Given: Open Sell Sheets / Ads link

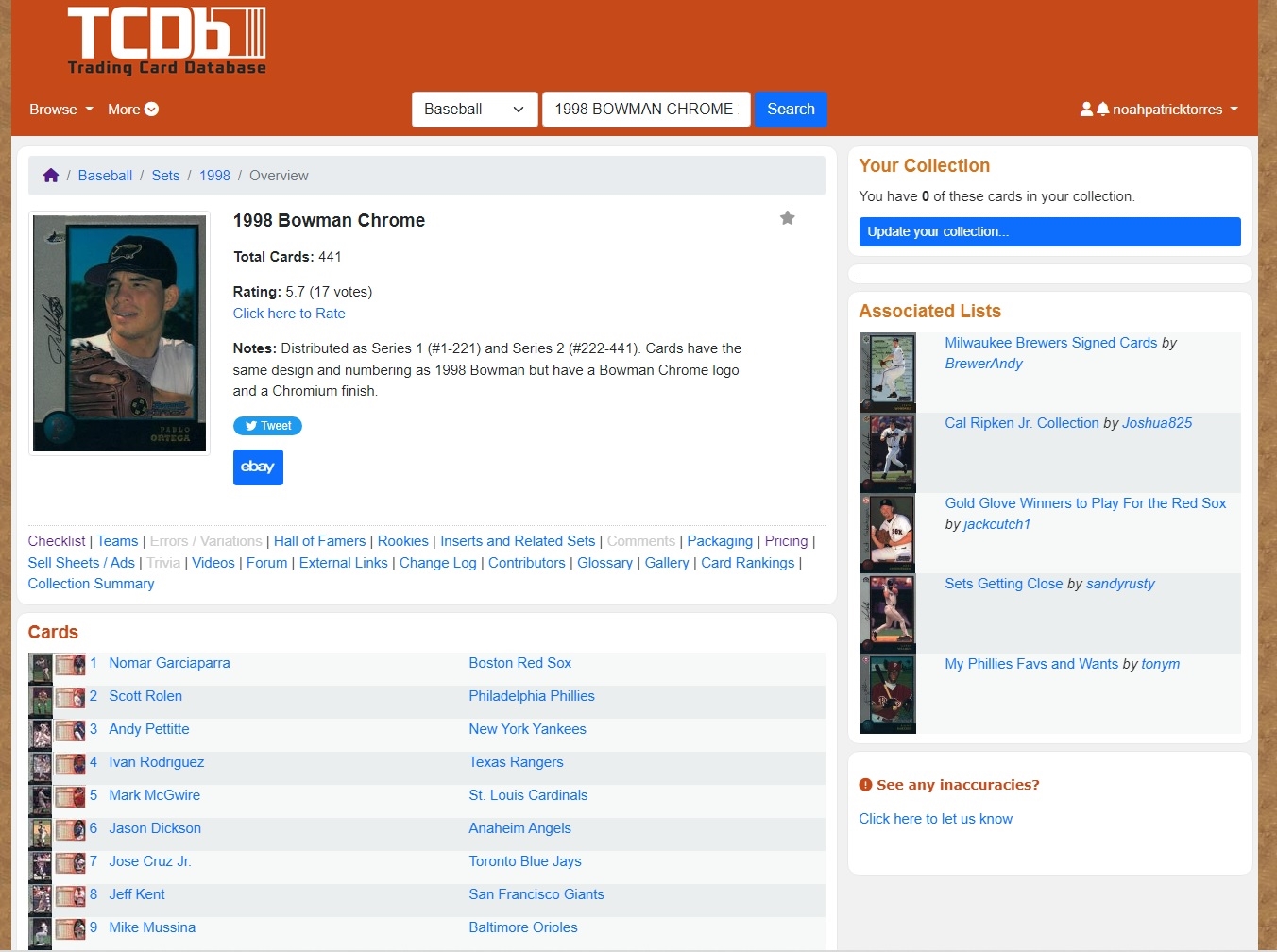Looking at the screenshot, I should click(81, 563).
